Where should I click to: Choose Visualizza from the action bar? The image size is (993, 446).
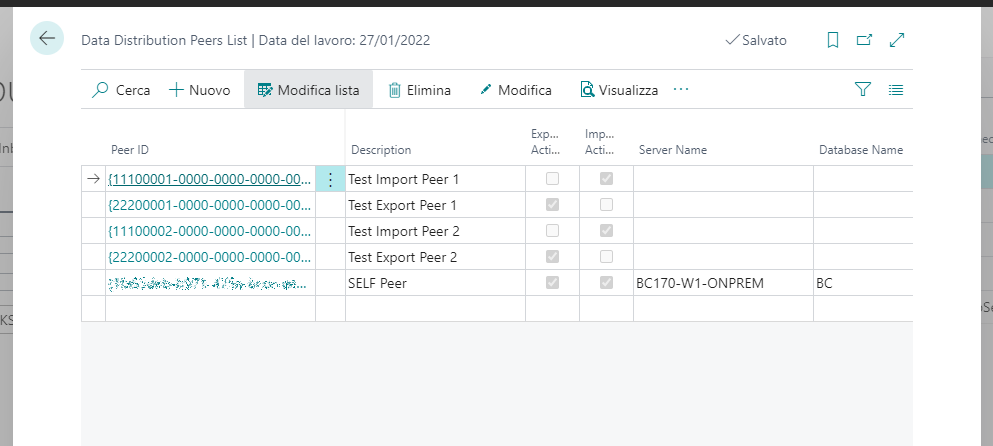[619, 90]
